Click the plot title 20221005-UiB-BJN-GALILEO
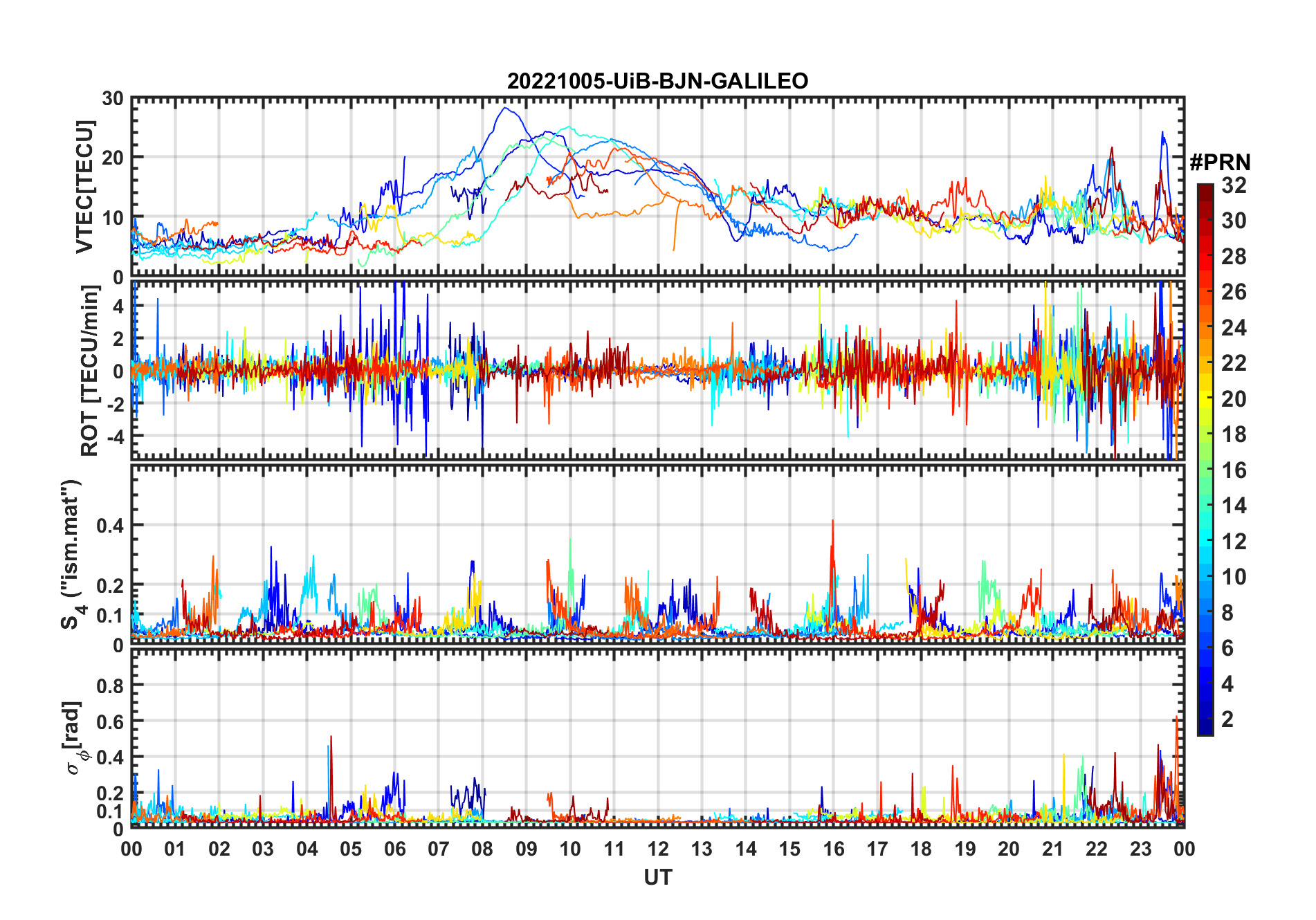Screen dimensions: 1316x920 [657, 81]
